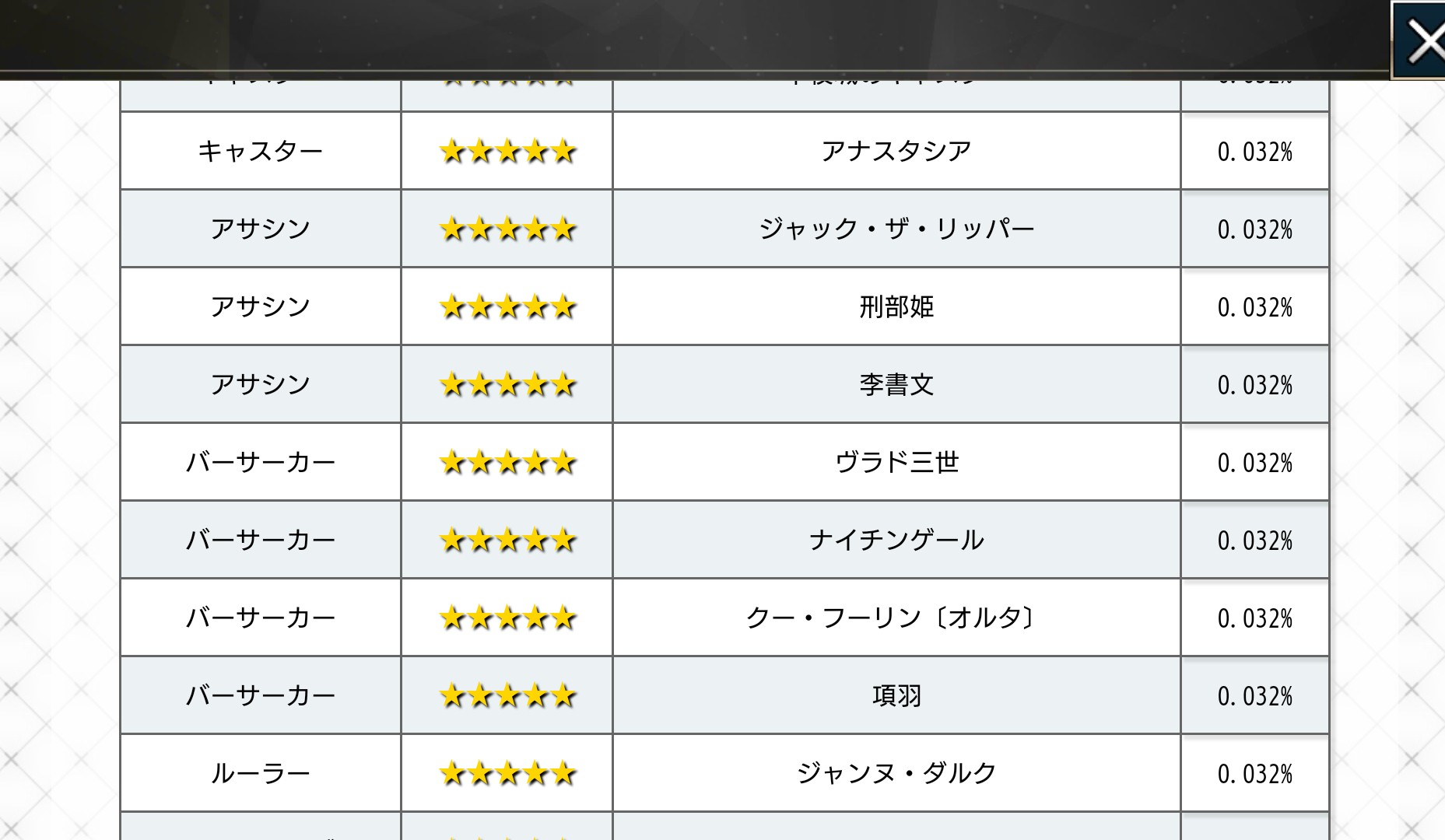Click the ジャック・ザ・リッパー name cell
The width and height of the screenshot is (1445, 840).
(x=896, y=229)
